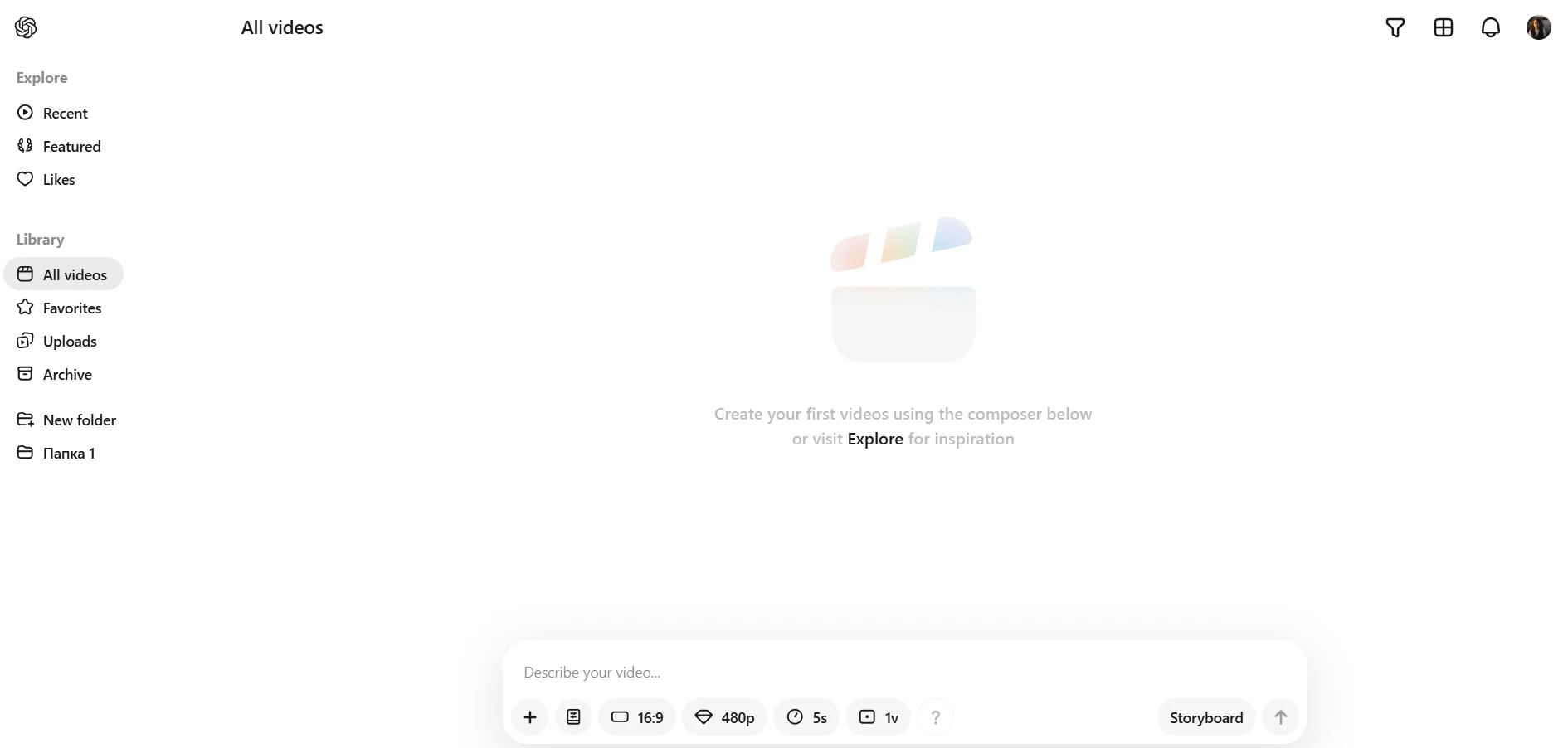Create a New folder

tap(67, 420)
